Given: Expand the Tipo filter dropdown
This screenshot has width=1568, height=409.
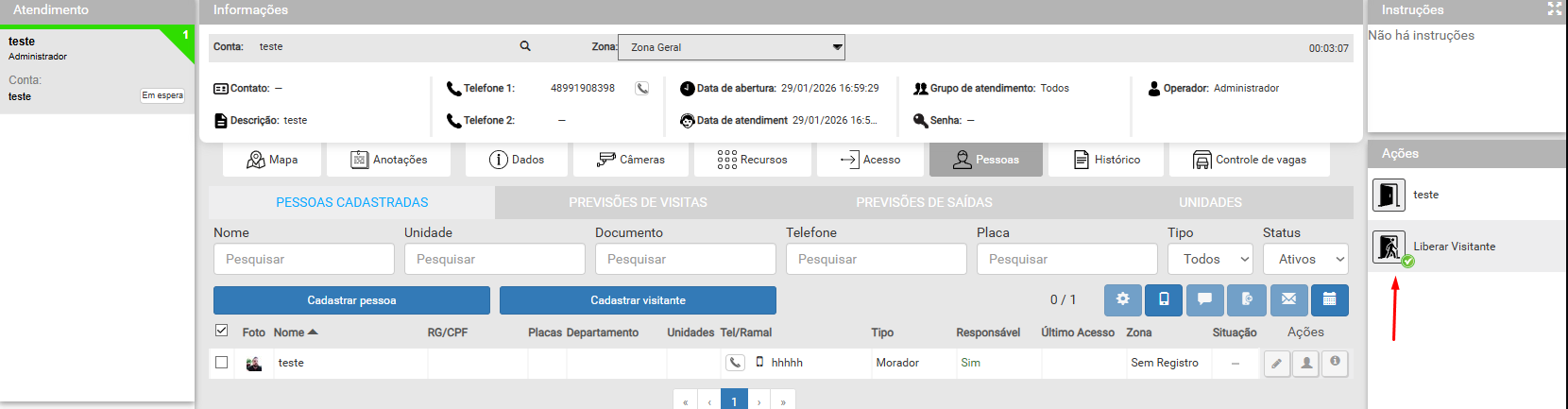Looking at the screenshot, I should click(1210, 259).
